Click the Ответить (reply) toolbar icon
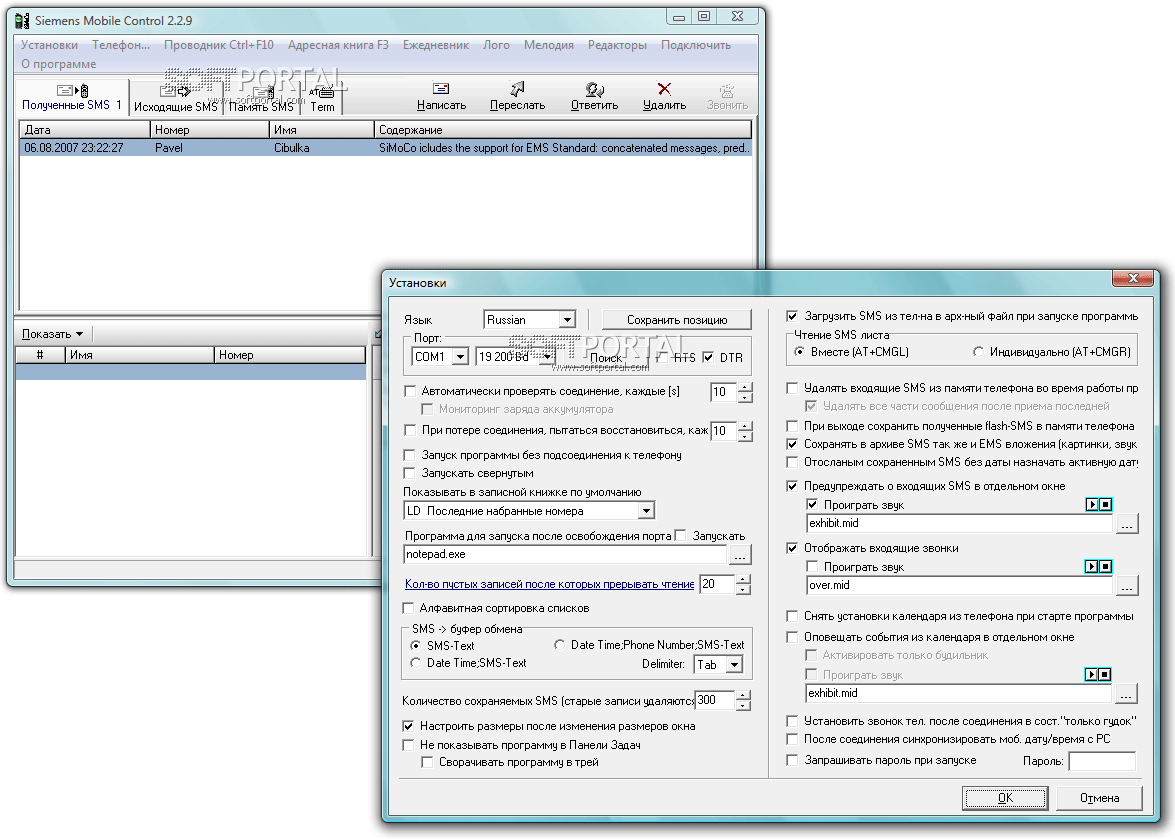This screenshot has height=839, width=1175. click(594, 89)
